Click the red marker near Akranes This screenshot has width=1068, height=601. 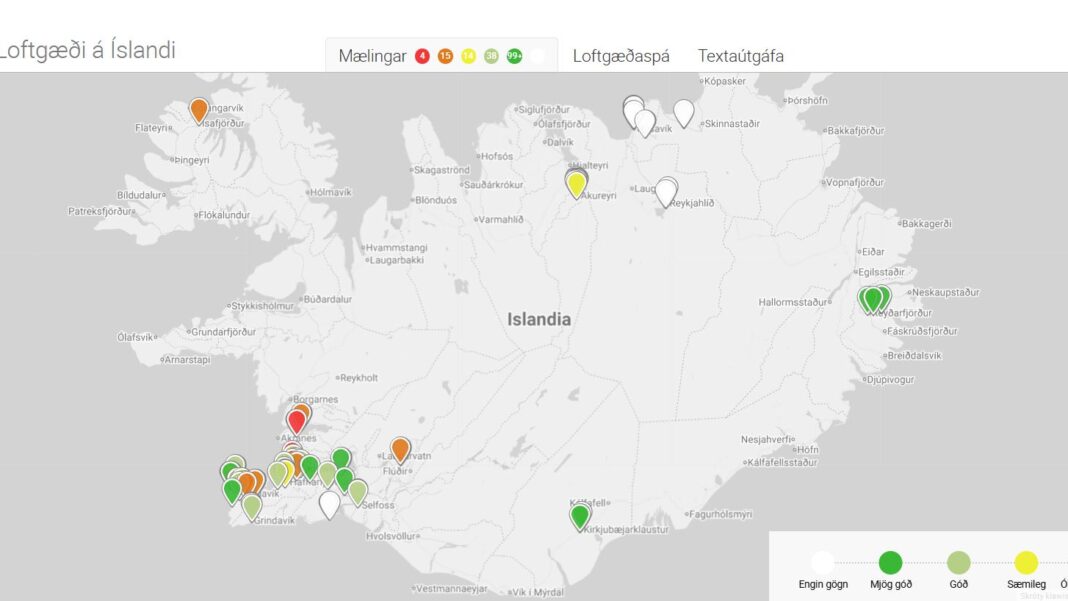coord(296,421)
